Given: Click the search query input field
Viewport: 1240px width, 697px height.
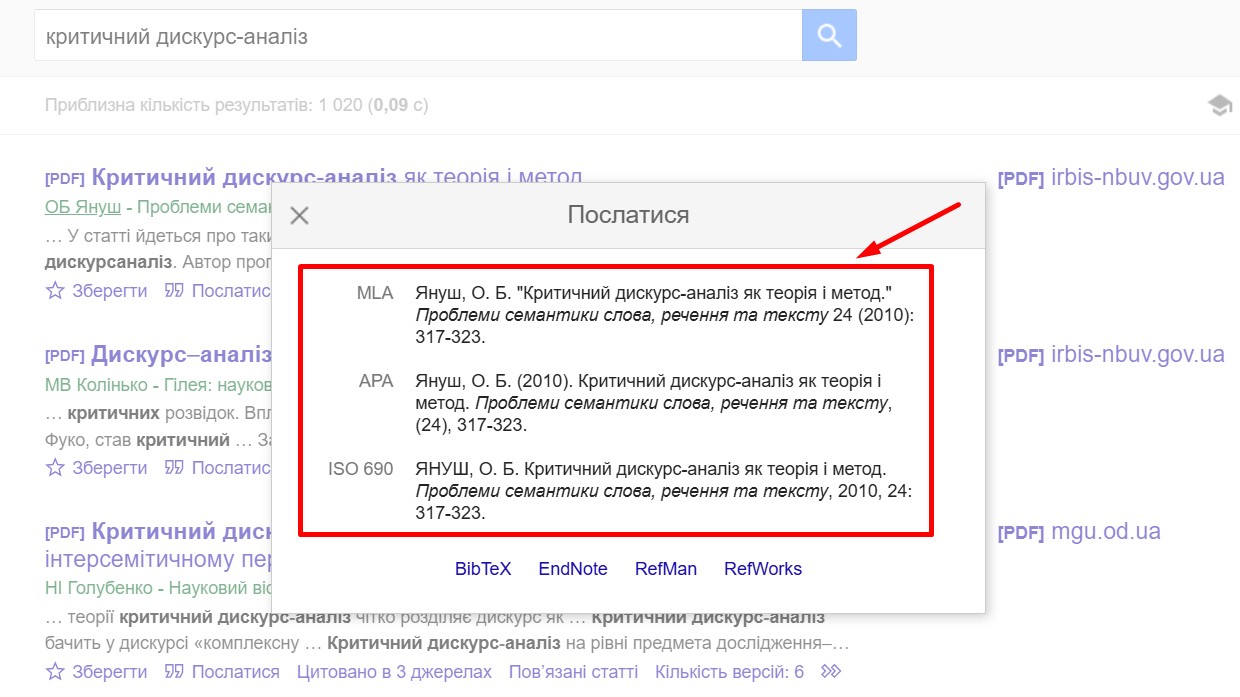Looking at the screenshot, I should (x=418, y=36).
